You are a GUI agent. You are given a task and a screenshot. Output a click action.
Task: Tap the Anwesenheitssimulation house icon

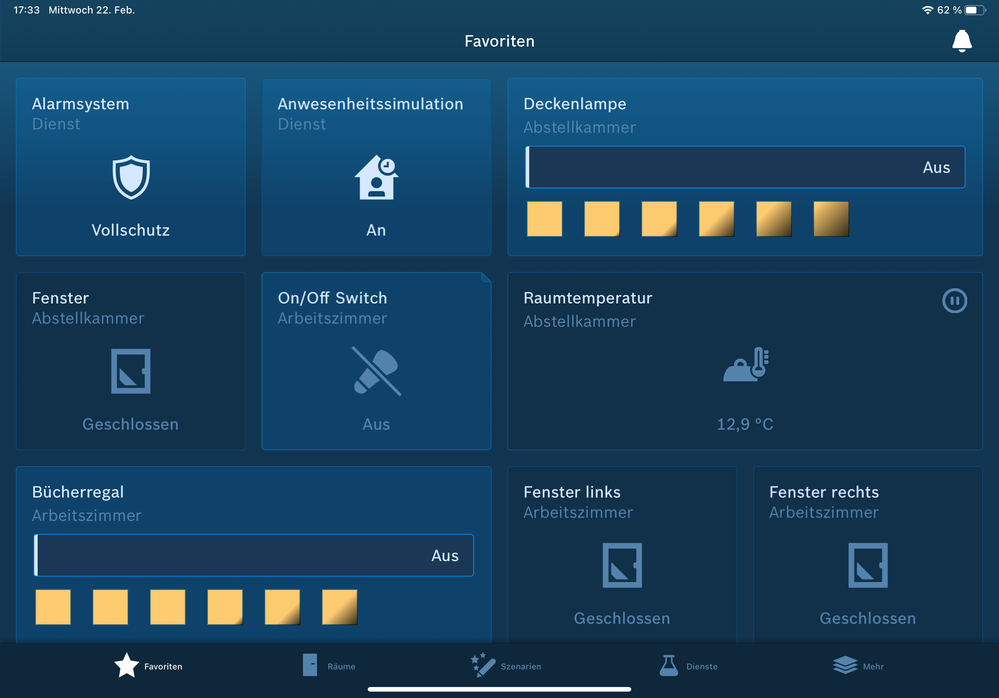376,178
